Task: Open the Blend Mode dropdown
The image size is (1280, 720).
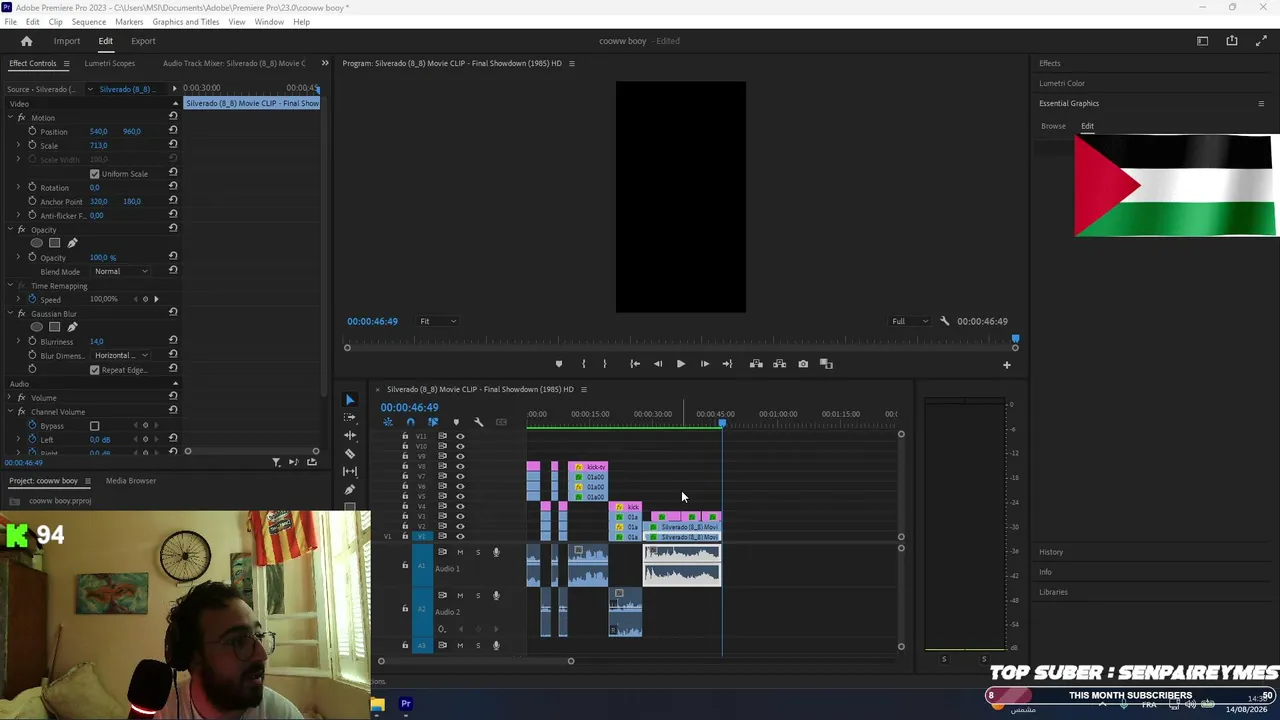Action: (121, 271)
